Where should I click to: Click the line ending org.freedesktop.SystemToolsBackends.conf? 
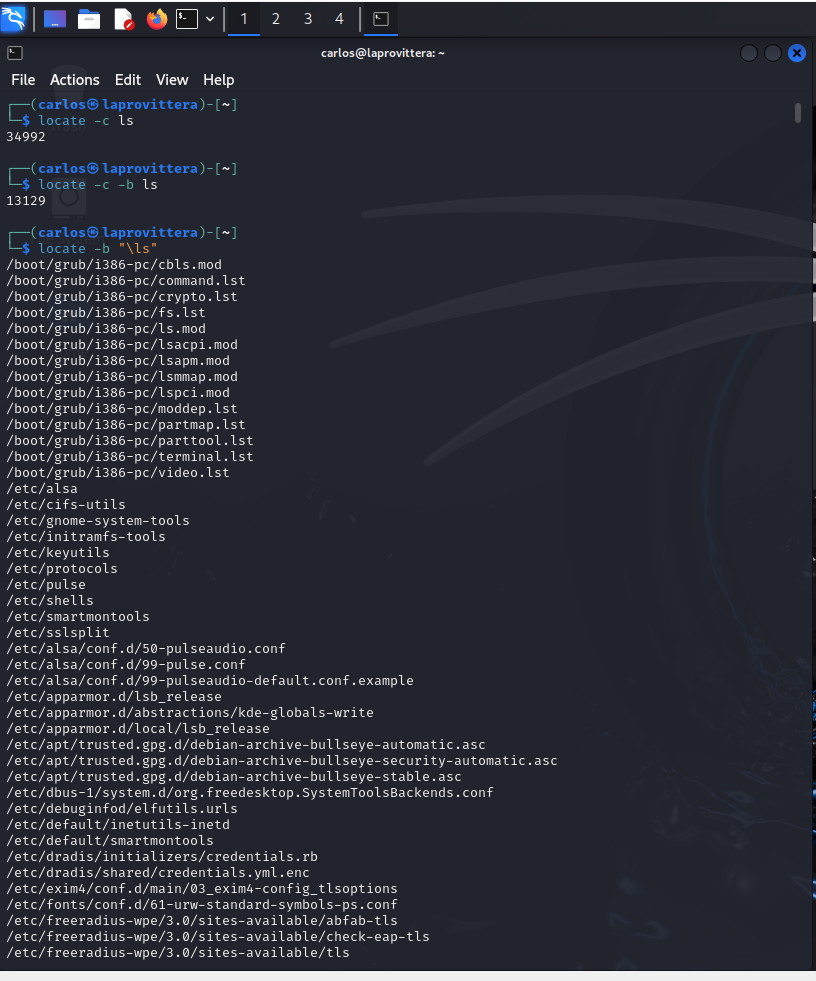tap(250, 793)
